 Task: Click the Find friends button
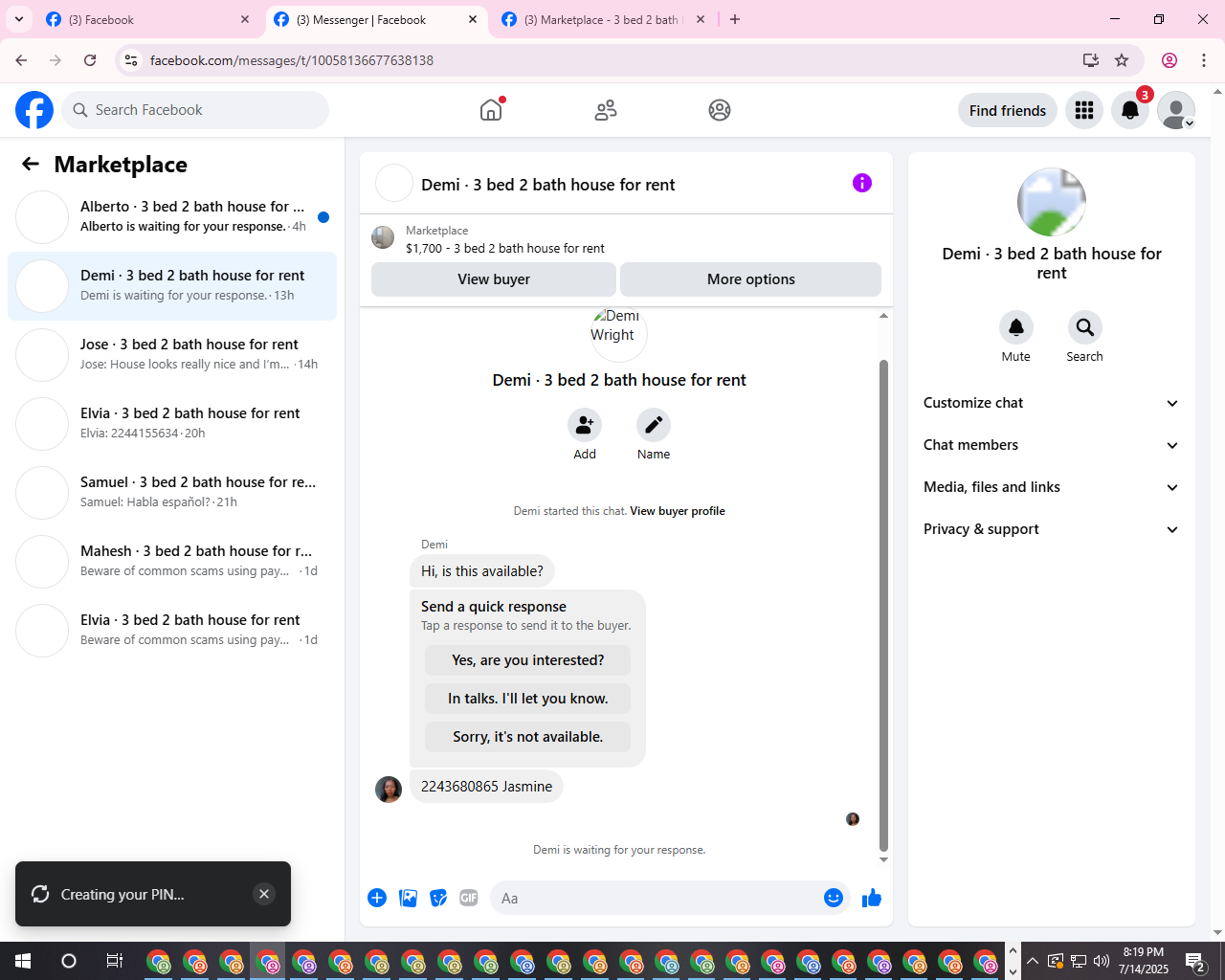point(1008,110)
